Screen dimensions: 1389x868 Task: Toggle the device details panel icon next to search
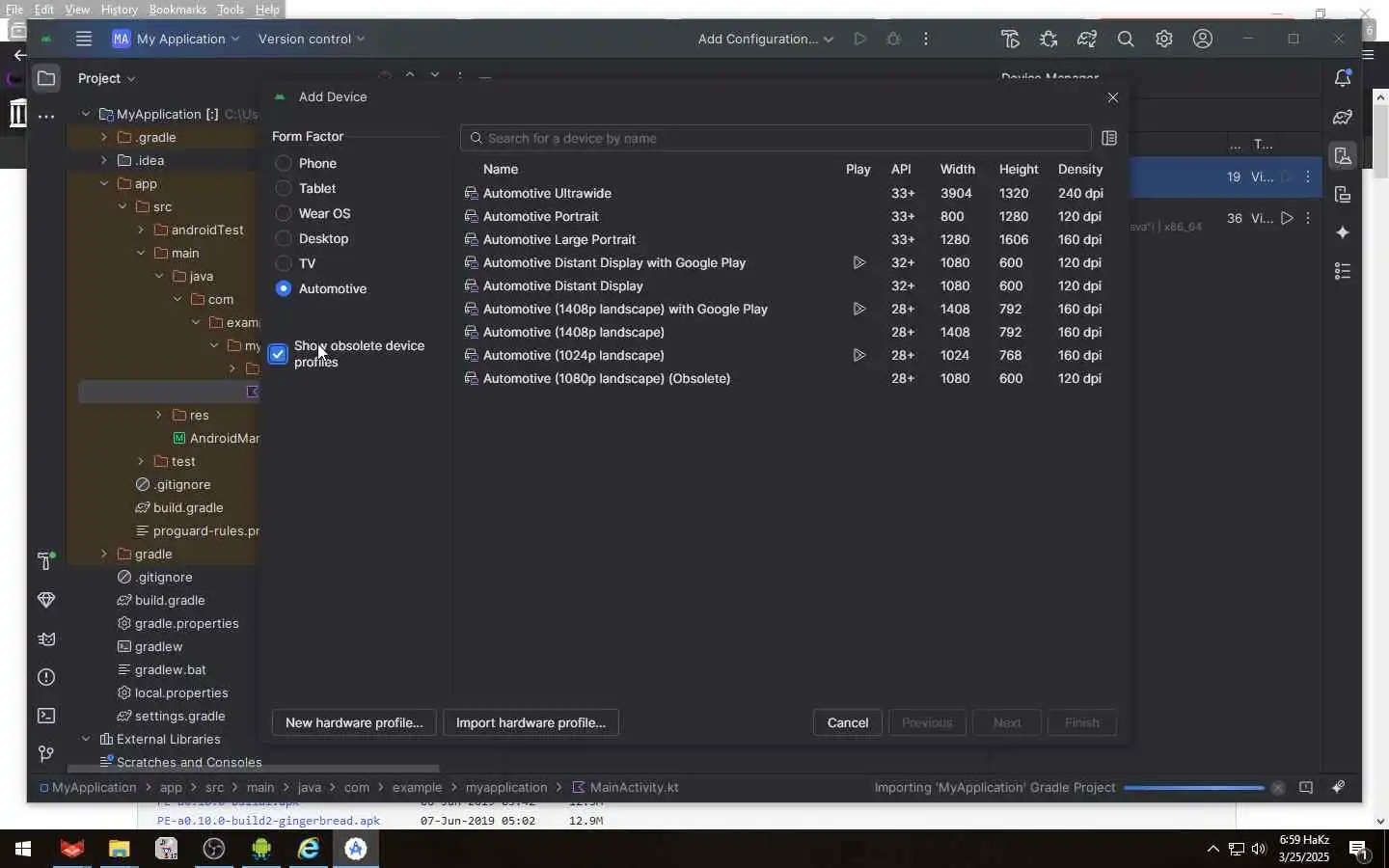1109,139
